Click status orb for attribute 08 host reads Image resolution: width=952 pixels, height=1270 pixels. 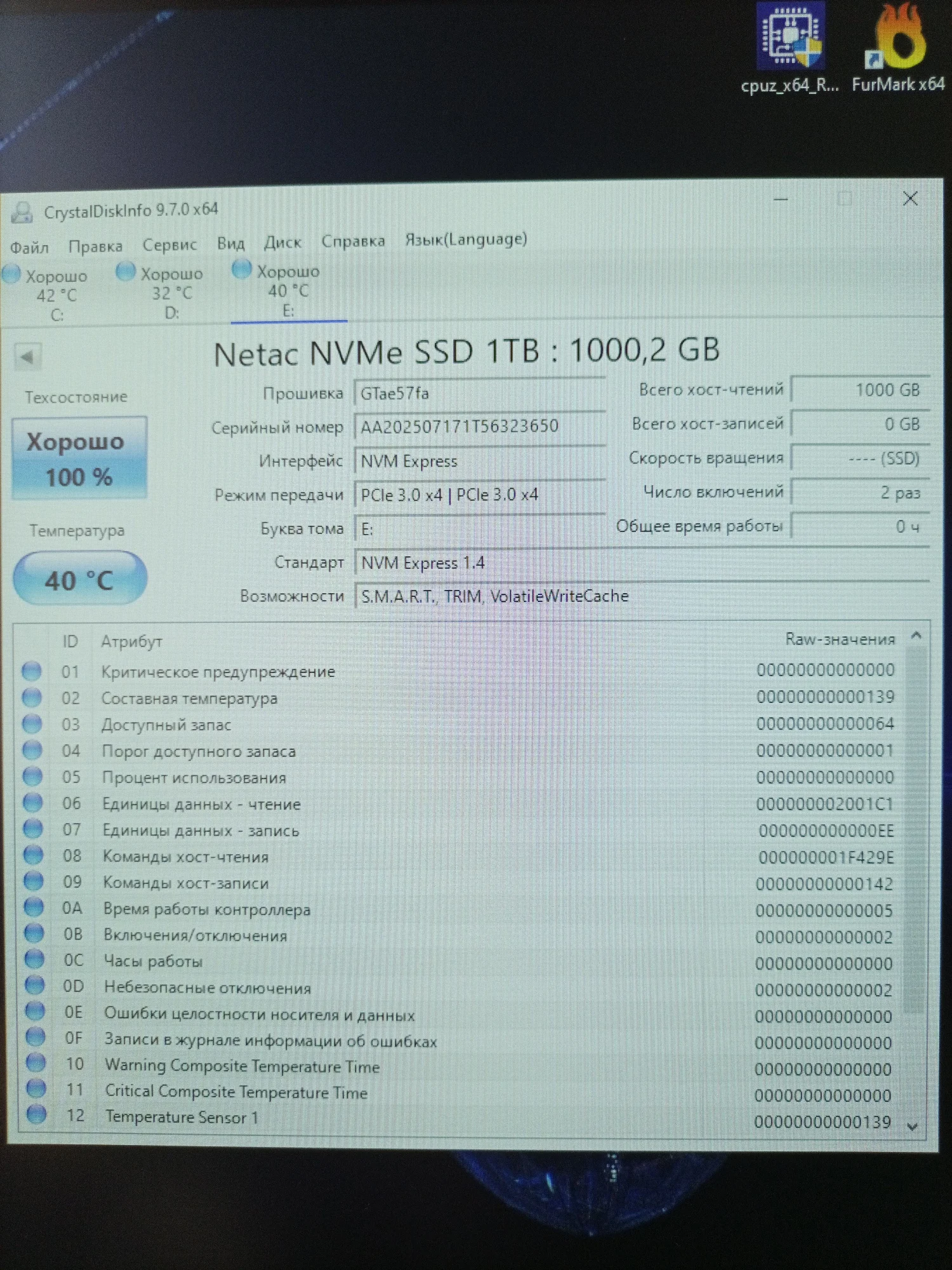pos(34,855)
